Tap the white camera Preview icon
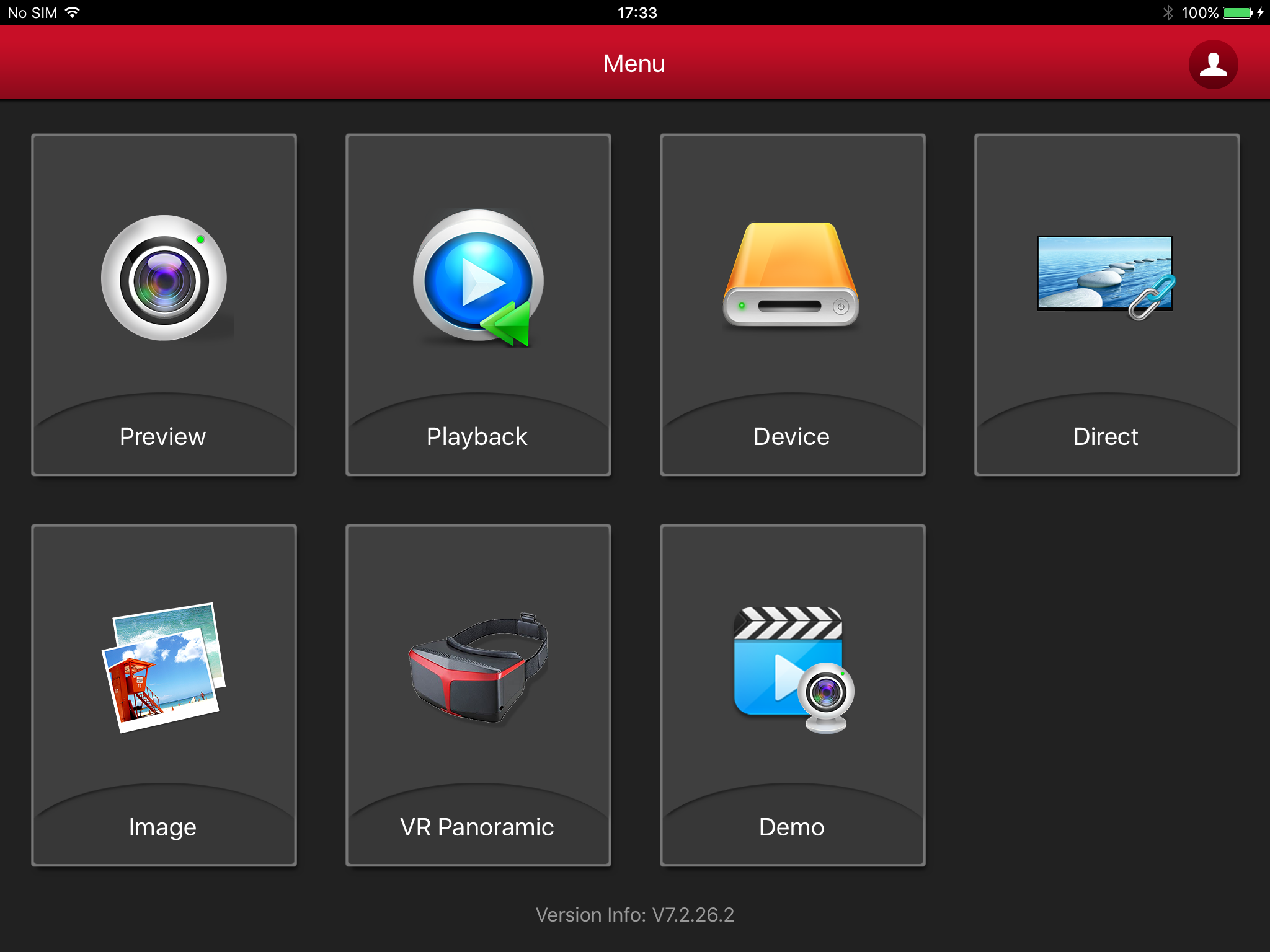 pyautogui.click(x=164, y=278)
